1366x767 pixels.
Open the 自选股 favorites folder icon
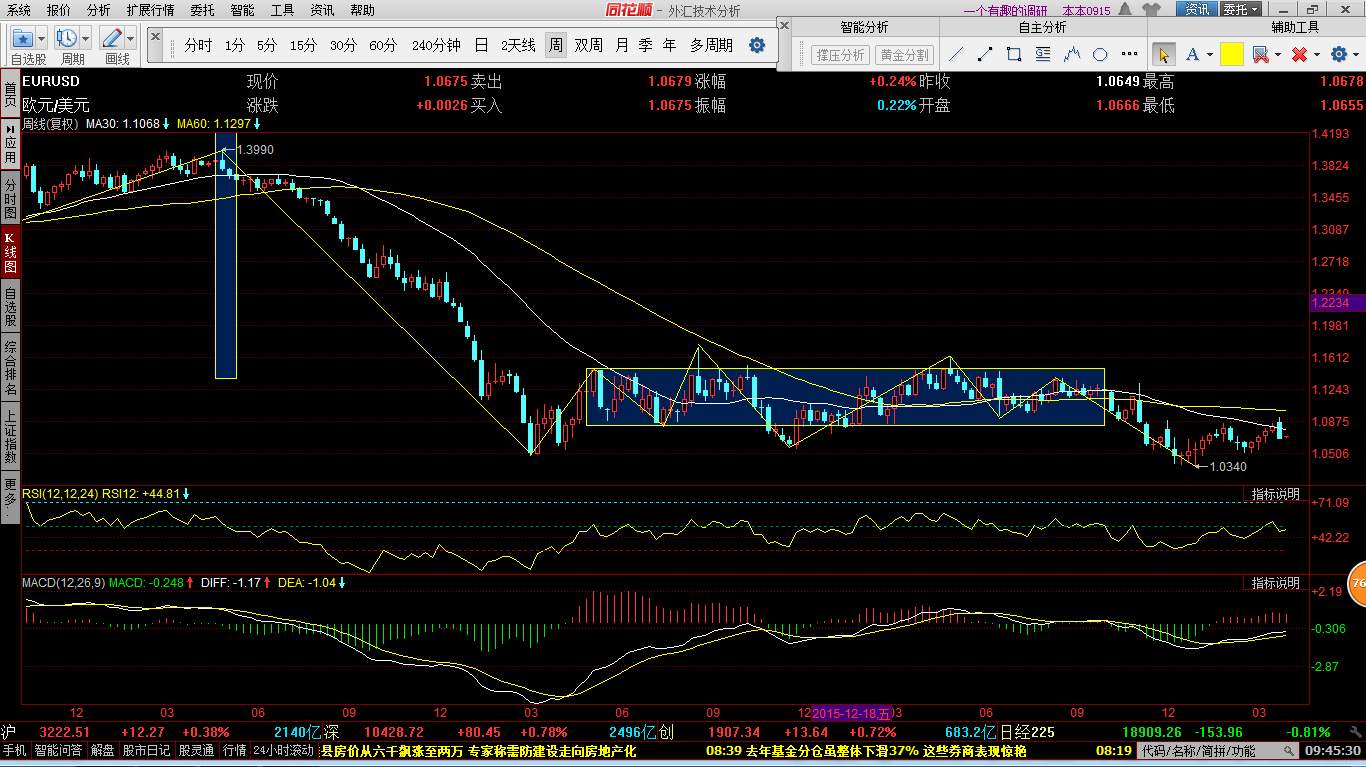coord(22,38)
